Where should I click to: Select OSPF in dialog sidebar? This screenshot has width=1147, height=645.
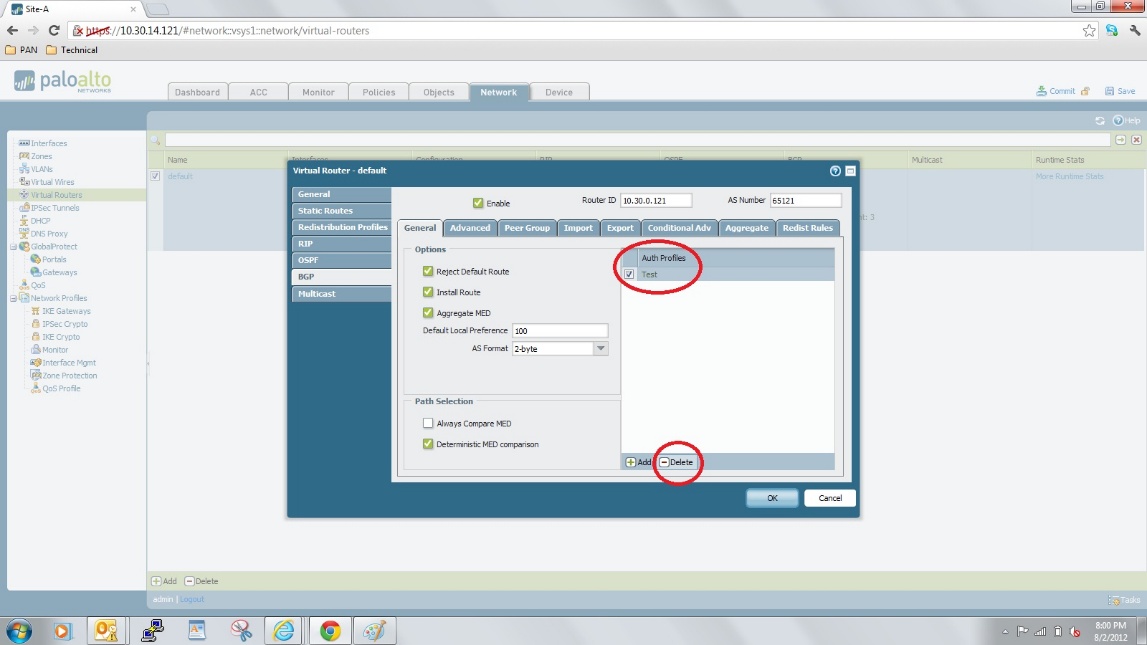pos(341,260)
